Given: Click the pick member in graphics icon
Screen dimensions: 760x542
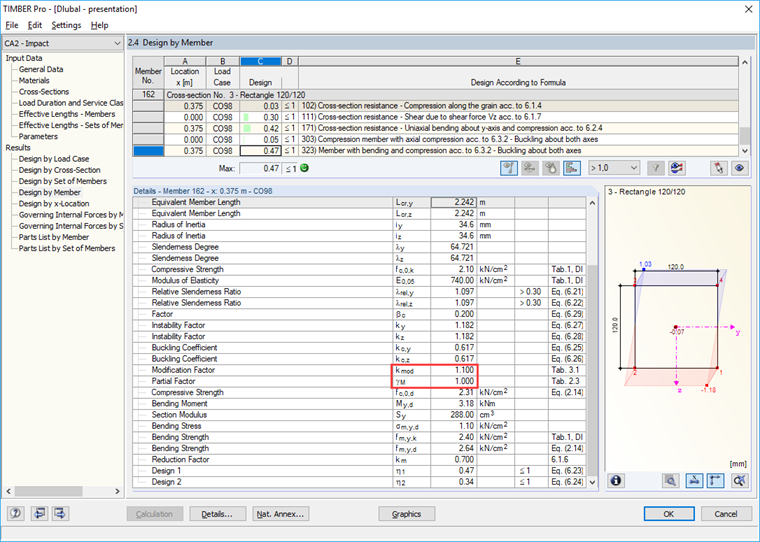Looking at the screenshot, I should (718, 168).
